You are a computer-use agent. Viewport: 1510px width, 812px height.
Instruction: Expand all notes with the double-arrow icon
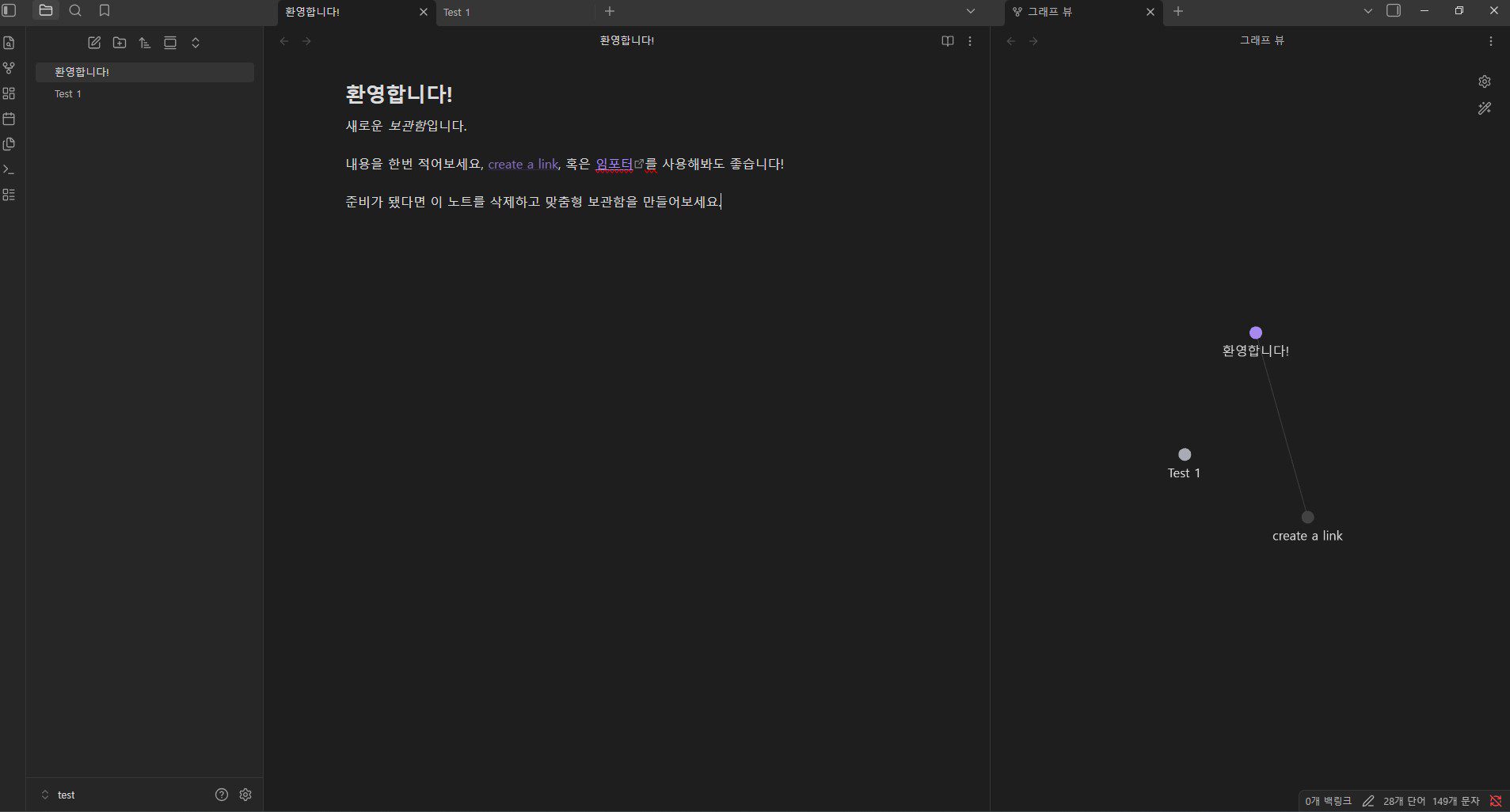tap(196, 43)
